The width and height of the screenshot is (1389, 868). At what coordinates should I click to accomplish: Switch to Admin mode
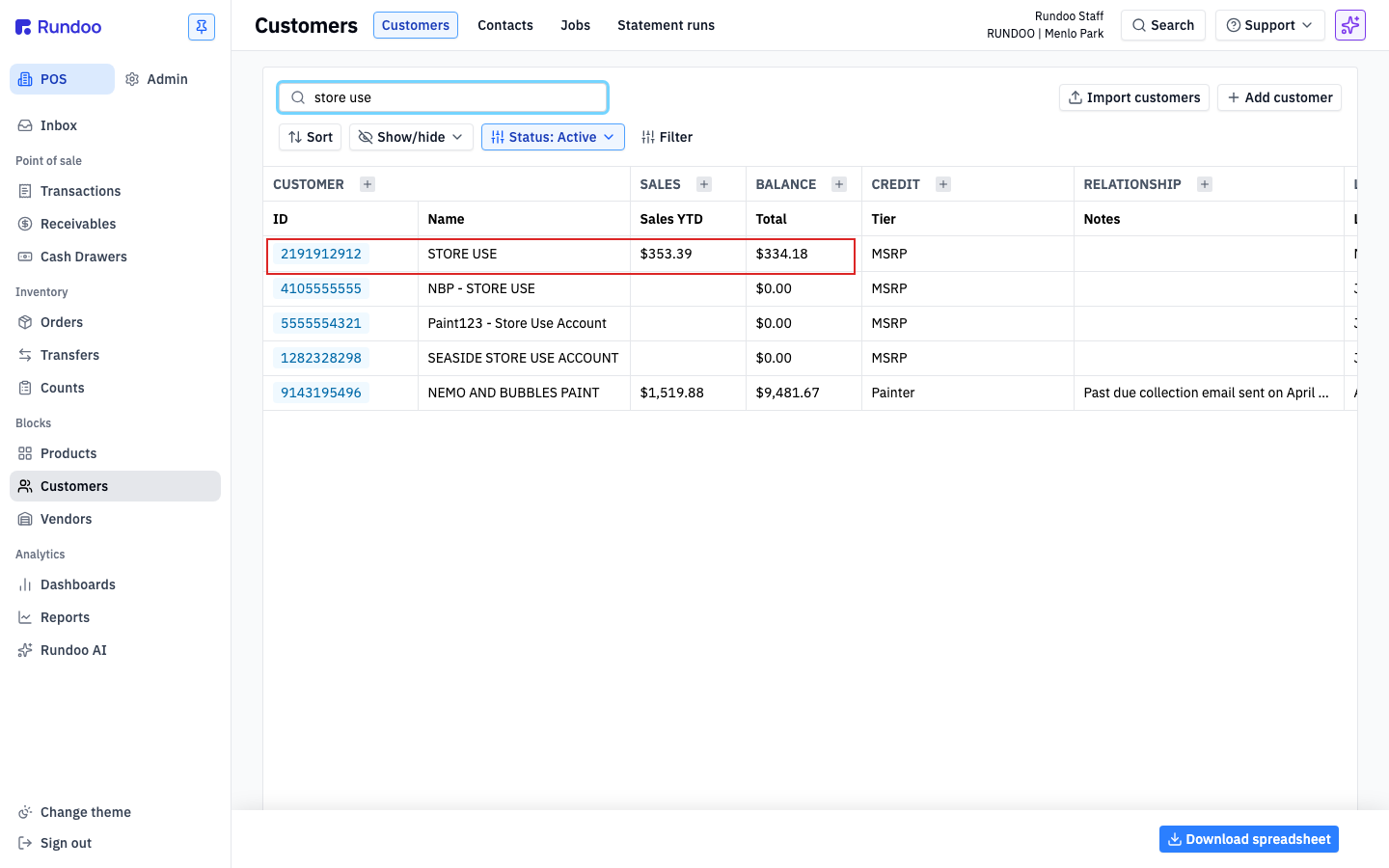(157, 79)
